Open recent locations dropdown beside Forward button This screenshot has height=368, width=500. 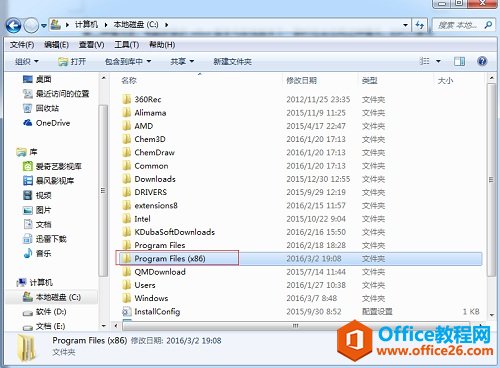click(44, 26)
